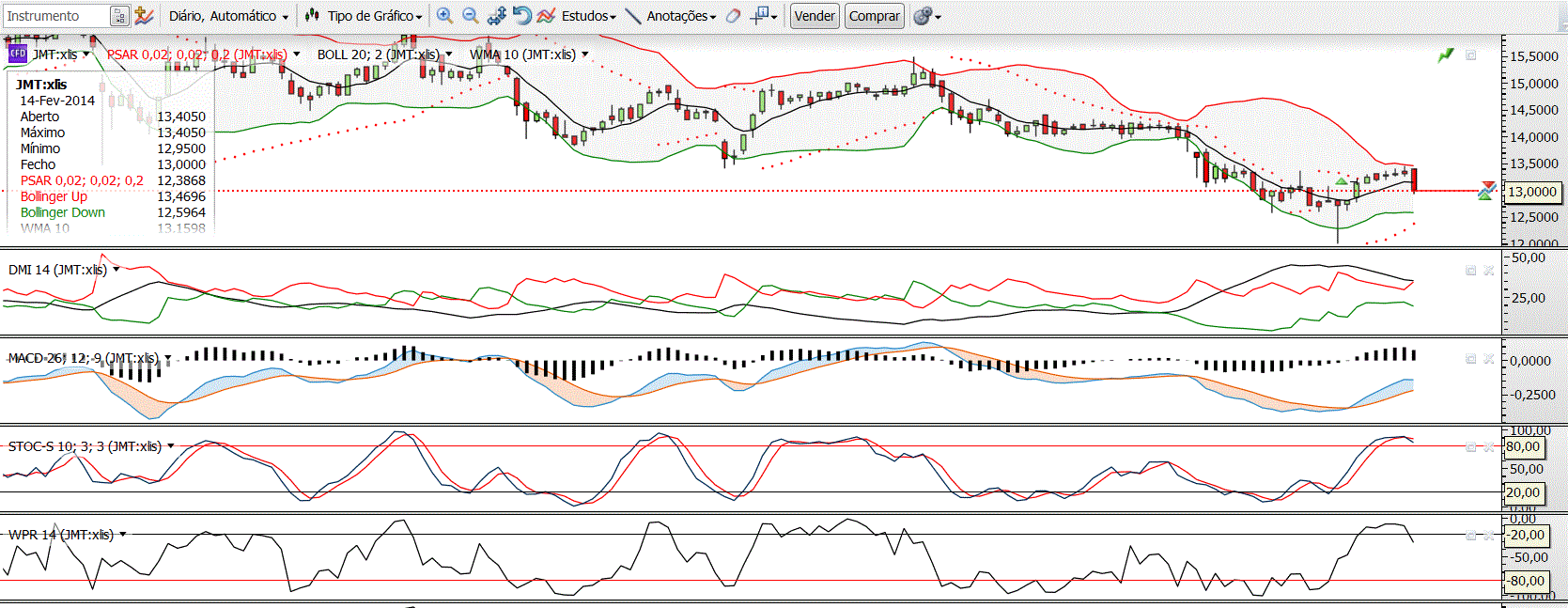Open the Diário, Automático period dropdown
The height and width of the screenshot is (608, 1568).
tap(228, 16)
